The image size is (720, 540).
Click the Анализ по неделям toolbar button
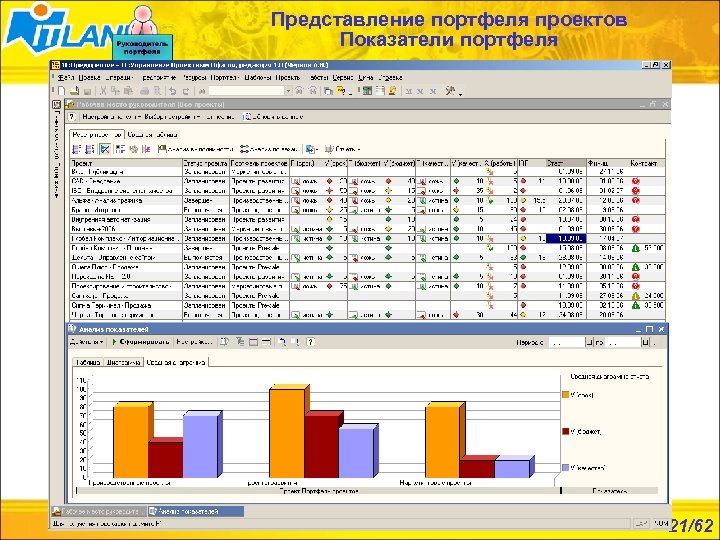pos(269,149)
